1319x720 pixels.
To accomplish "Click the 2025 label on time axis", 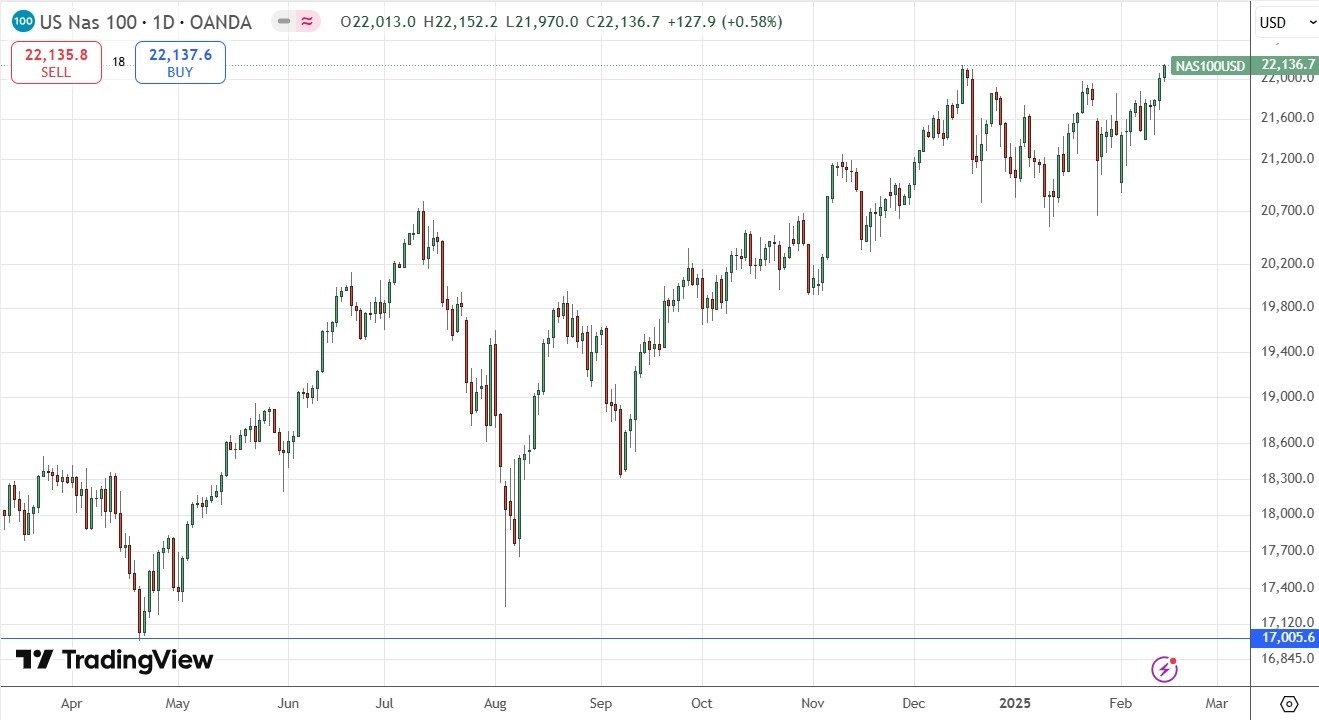I will click(1018, 703).
